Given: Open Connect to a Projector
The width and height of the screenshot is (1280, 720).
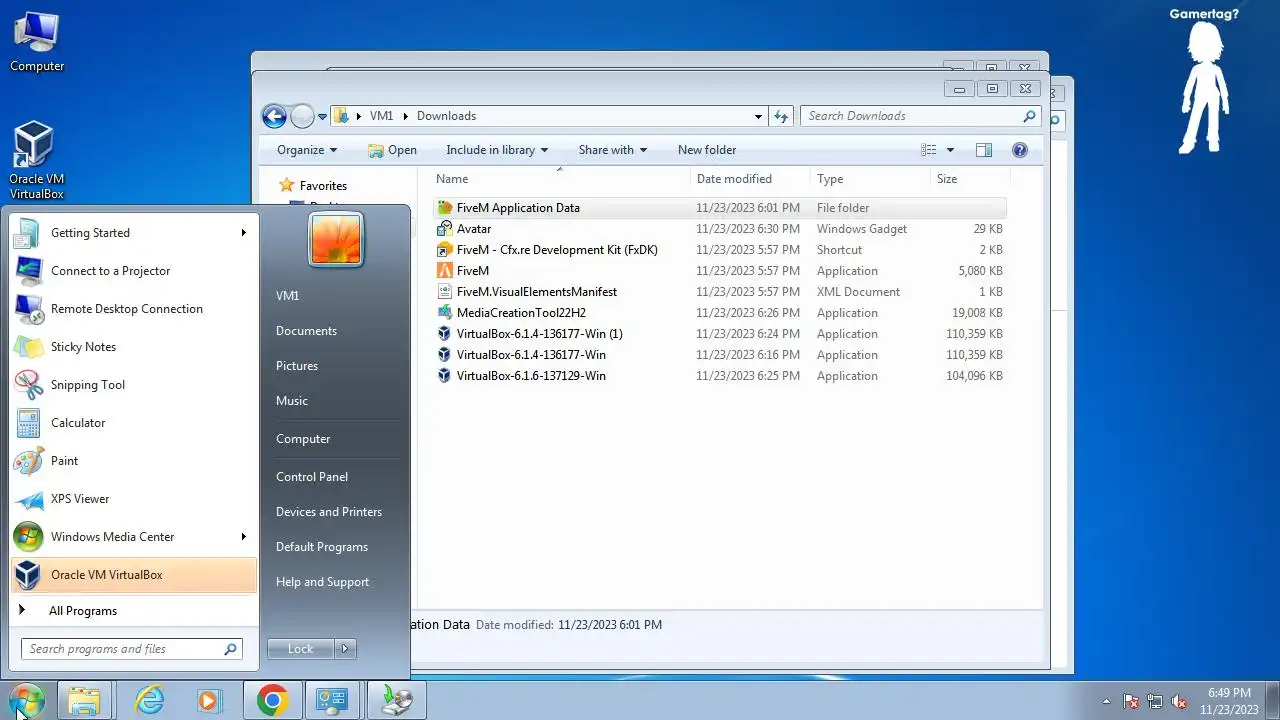Looking at the screenshot, I should click(133, 271).
